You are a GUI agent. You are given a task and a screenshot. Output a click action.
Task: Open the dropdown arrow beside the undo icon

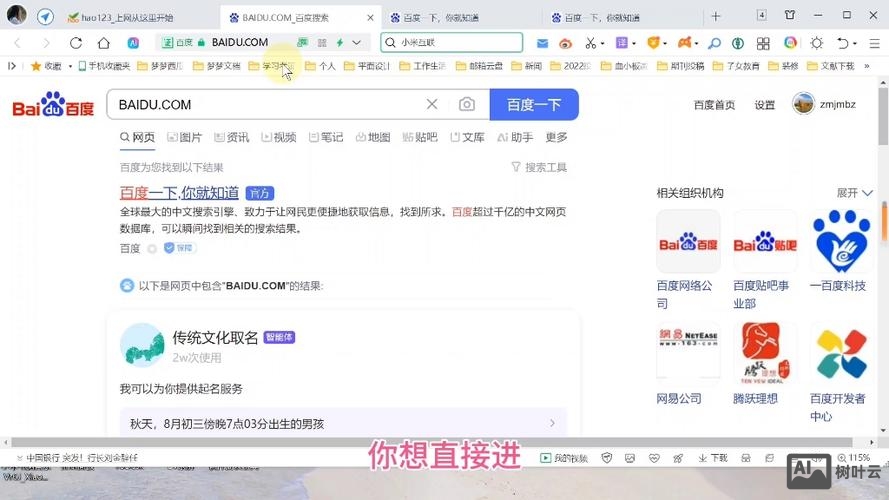pyautogui.click(x=854, y=43)
